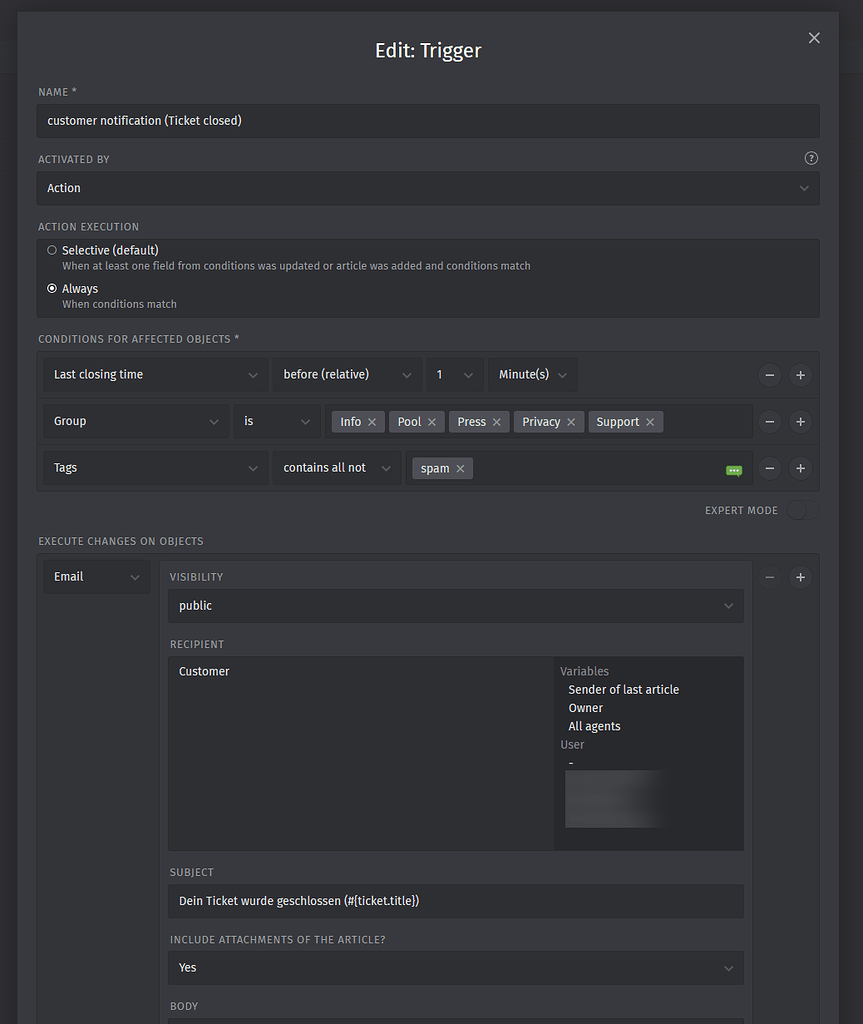Choose Owner as recipient variable
The width and height of the screenshot is (863, 1024).
coord(585,708)
